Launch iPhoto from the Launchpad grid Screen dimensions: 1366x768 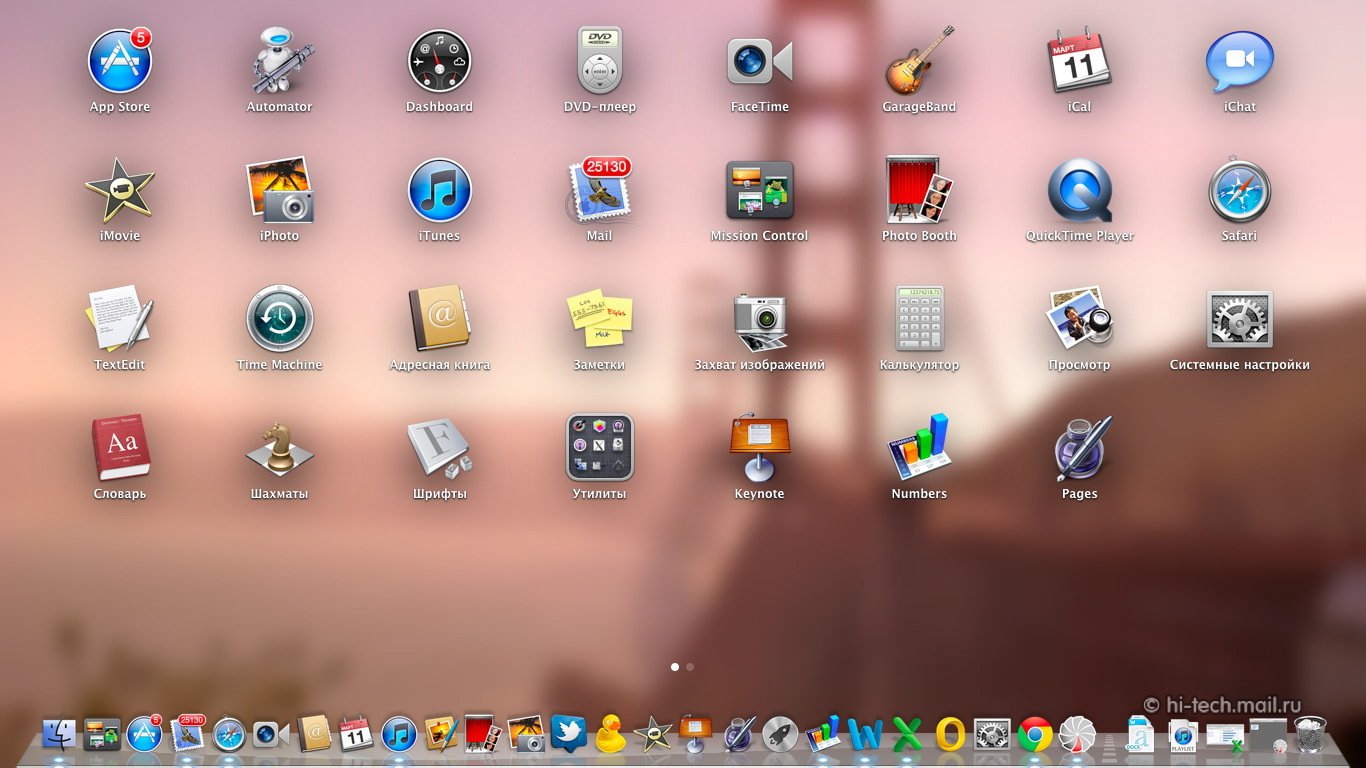point(280,190)
